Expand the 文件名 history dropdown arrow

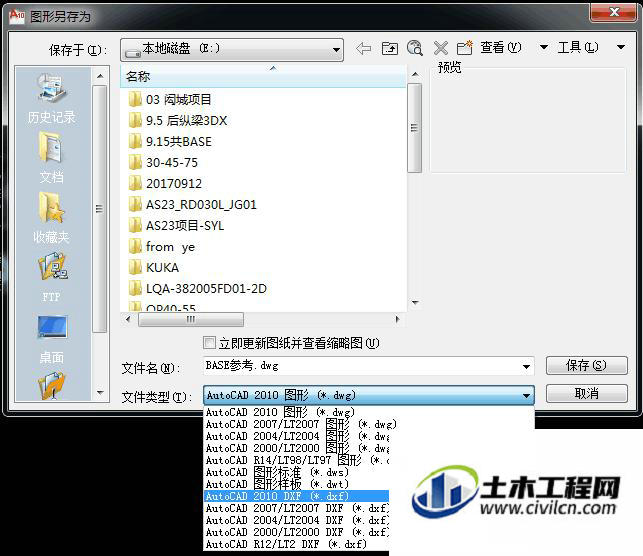[x=527, y=366]
